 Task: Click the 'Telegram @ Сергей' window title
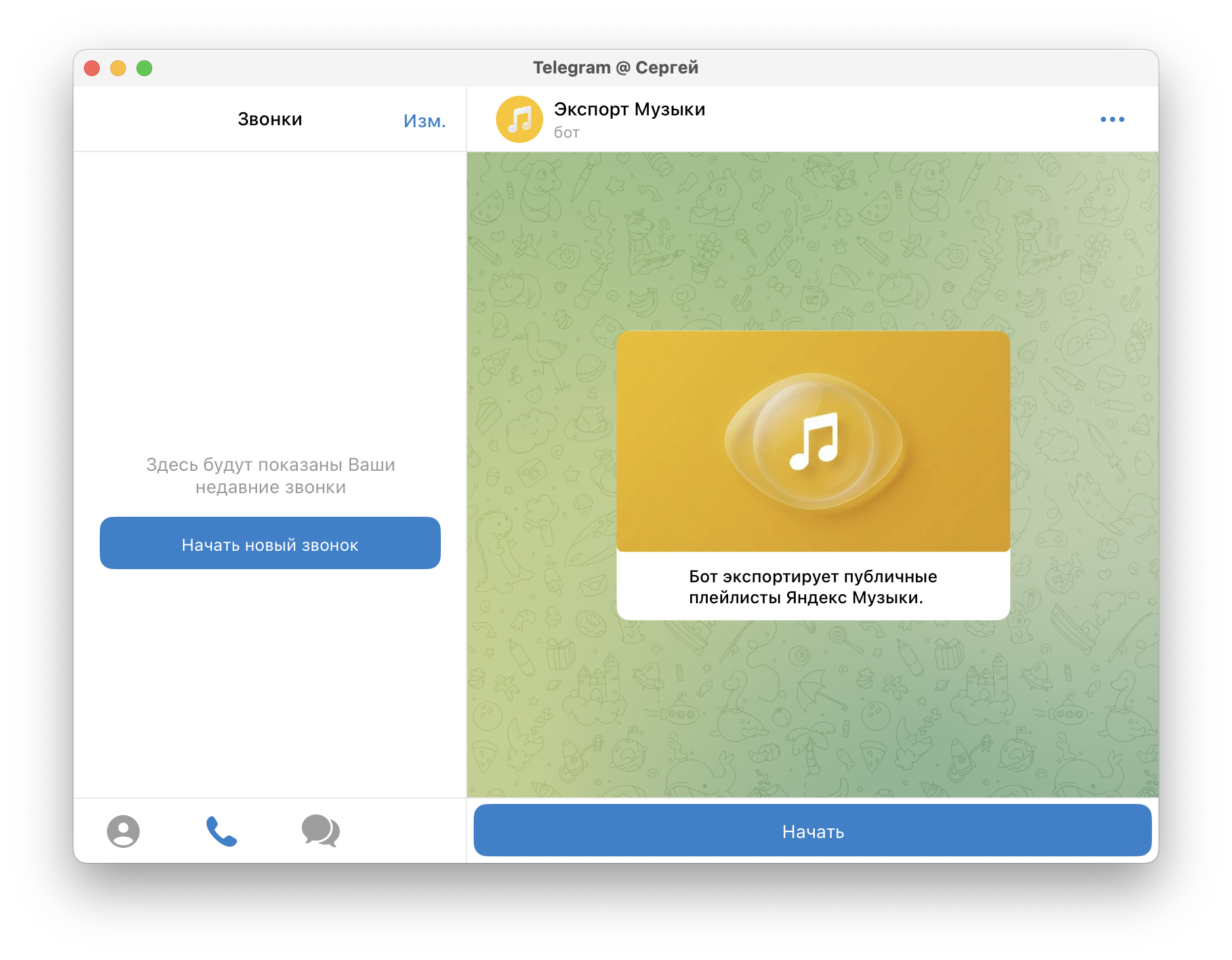coord(615,68)
